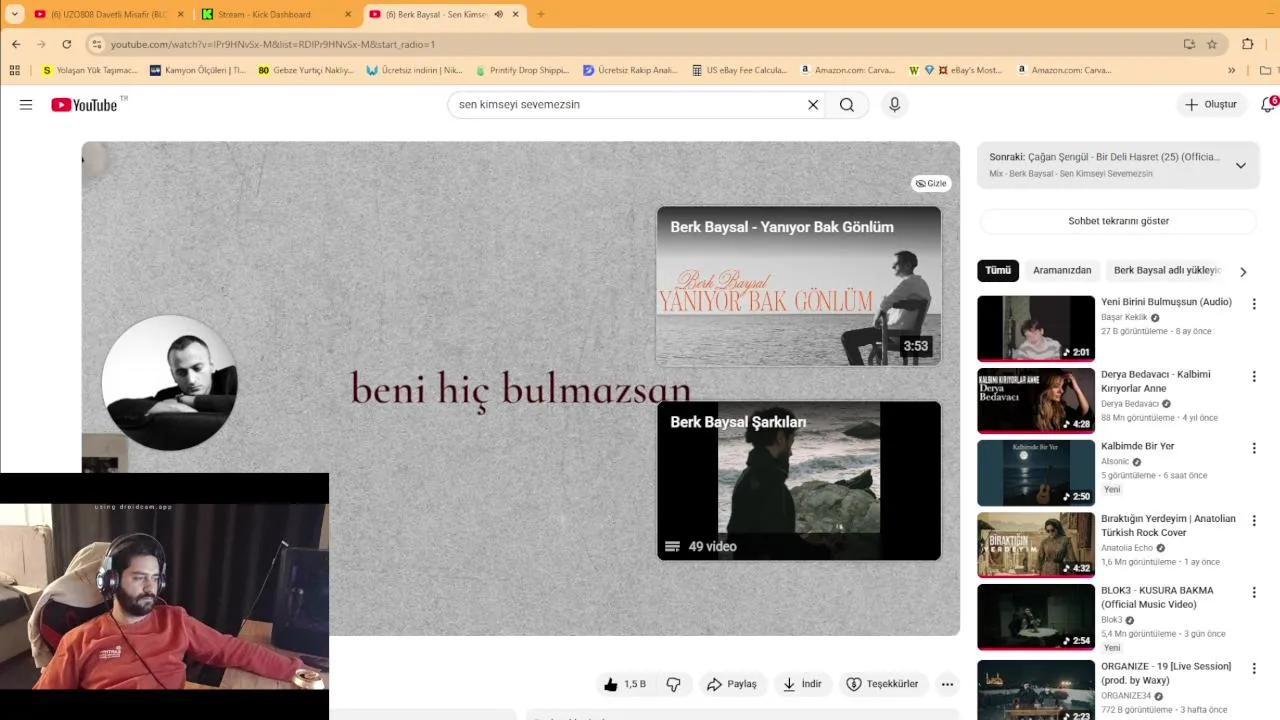Image resolution: width=1280 pixels, height=720 pixels.
Task: Go to YouTube home via logo
Action: coord(84,104)
